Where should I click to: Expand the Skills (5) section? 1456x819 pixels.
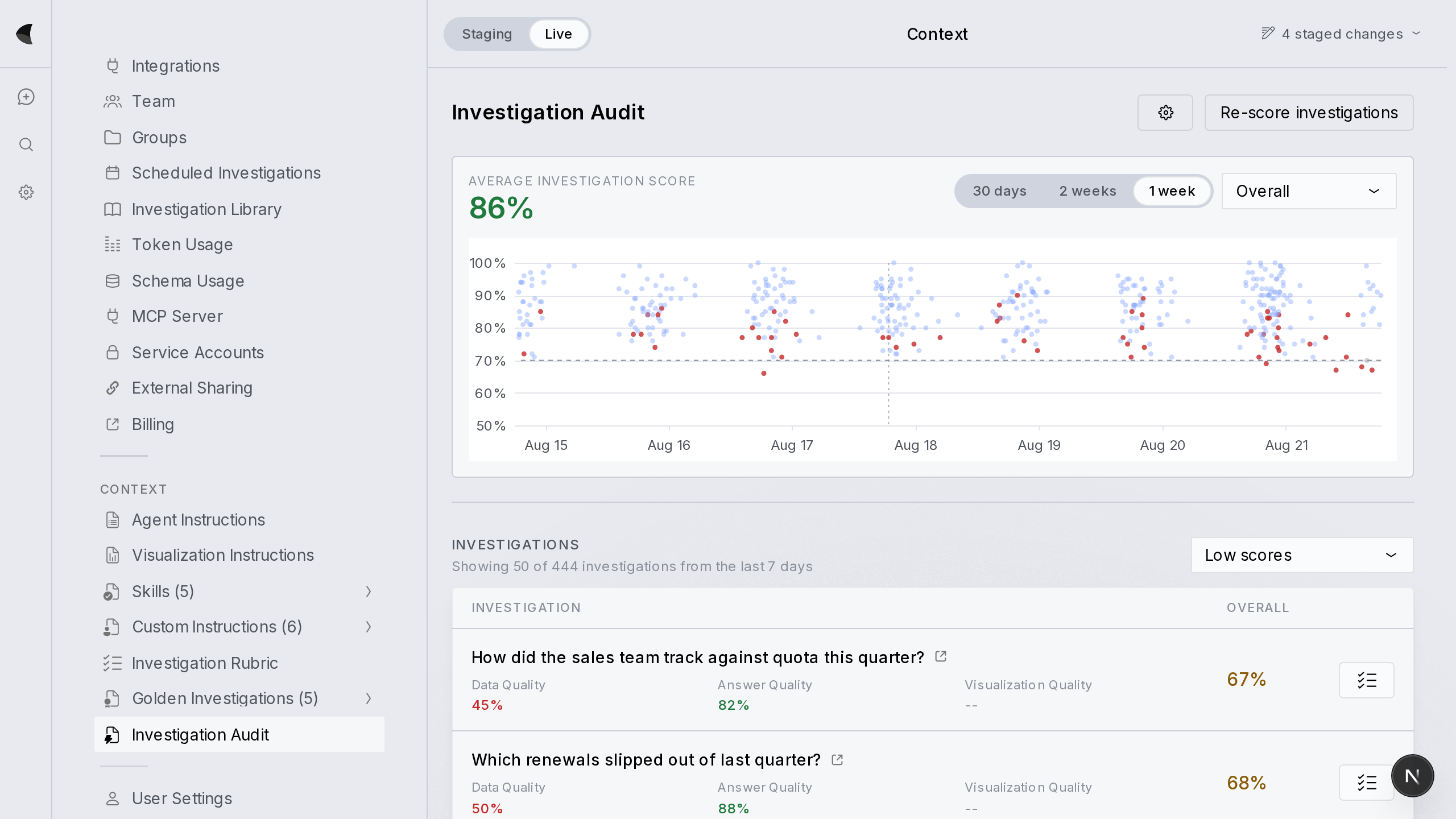click(239, 591)
